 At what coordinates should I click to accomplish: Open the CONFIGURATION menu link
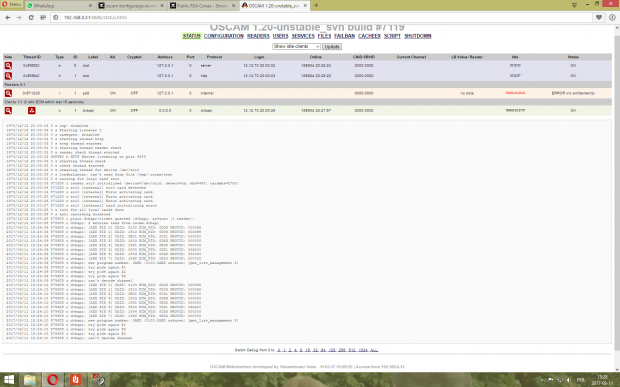pos(224,36)
